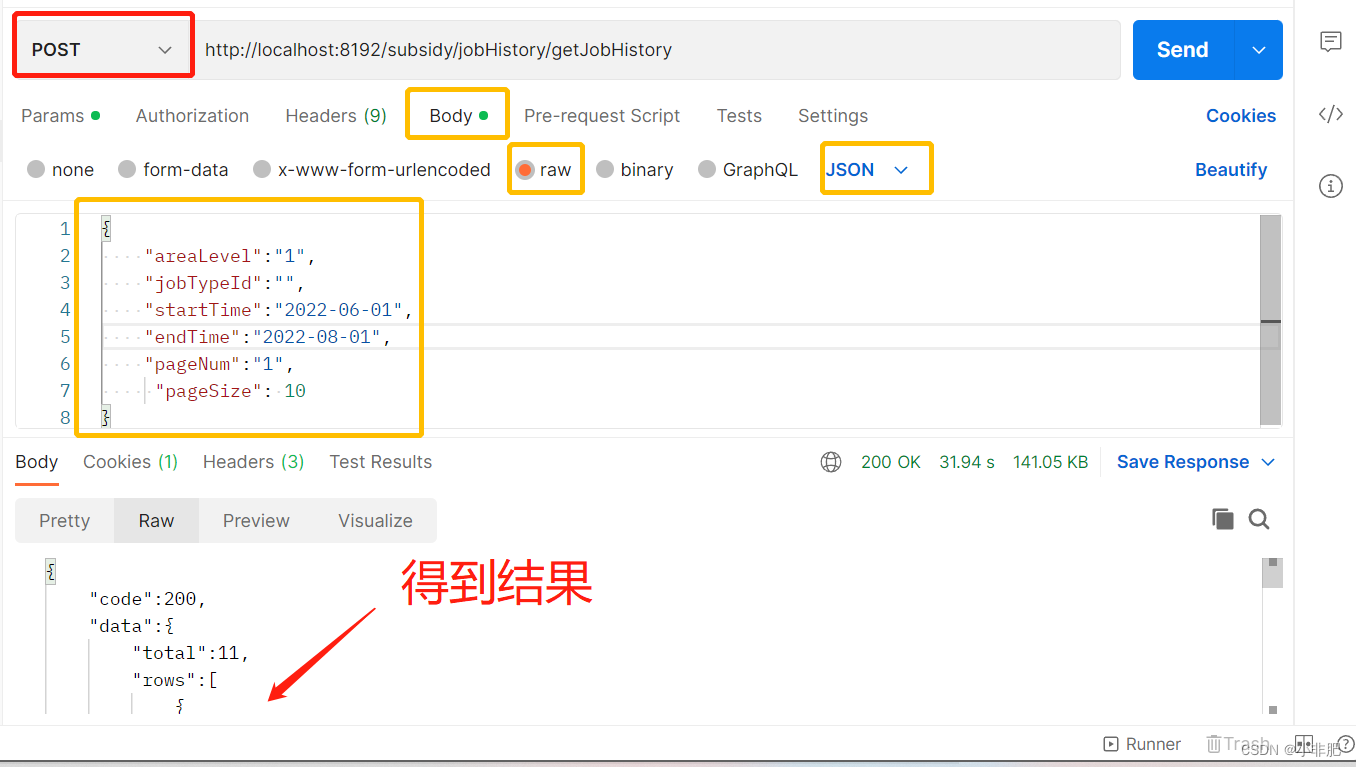
Task: Open the Runner from status bar
Action: pos(1141,744)
